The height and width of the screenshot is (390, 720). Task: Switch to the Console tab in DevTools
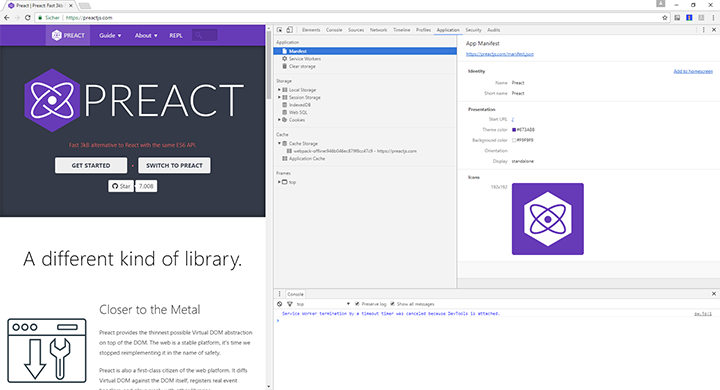tap(334, 30)
